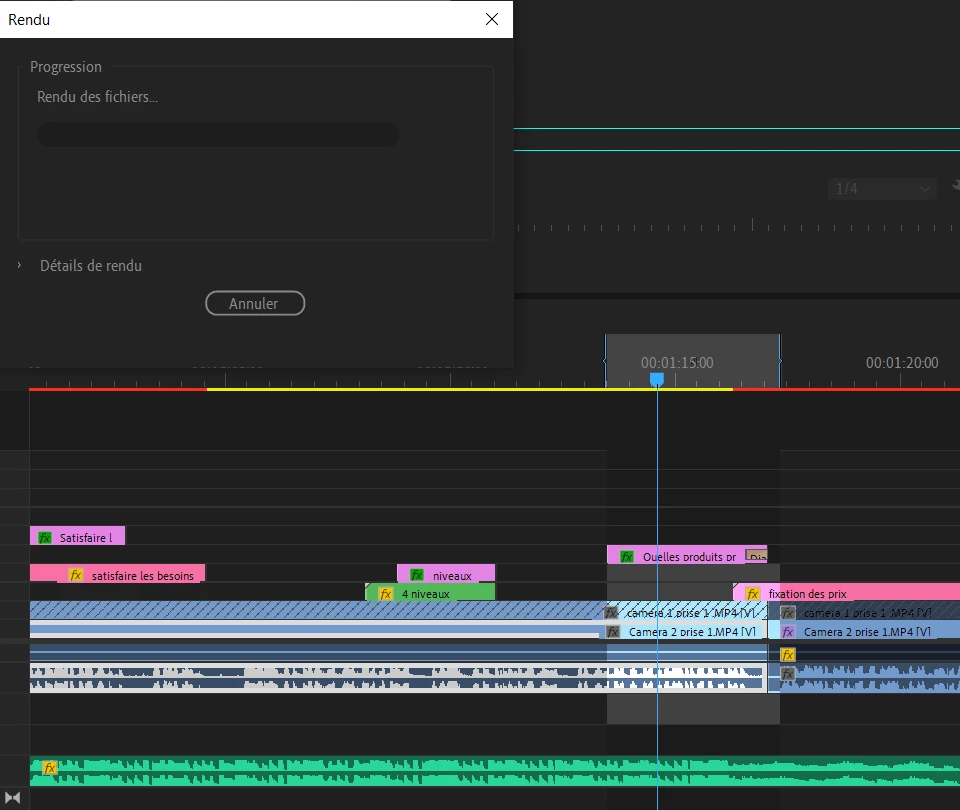Click the yellow fx badge on the blue audio clip
The width and height of the screenshot is (960, 810).
788,654
